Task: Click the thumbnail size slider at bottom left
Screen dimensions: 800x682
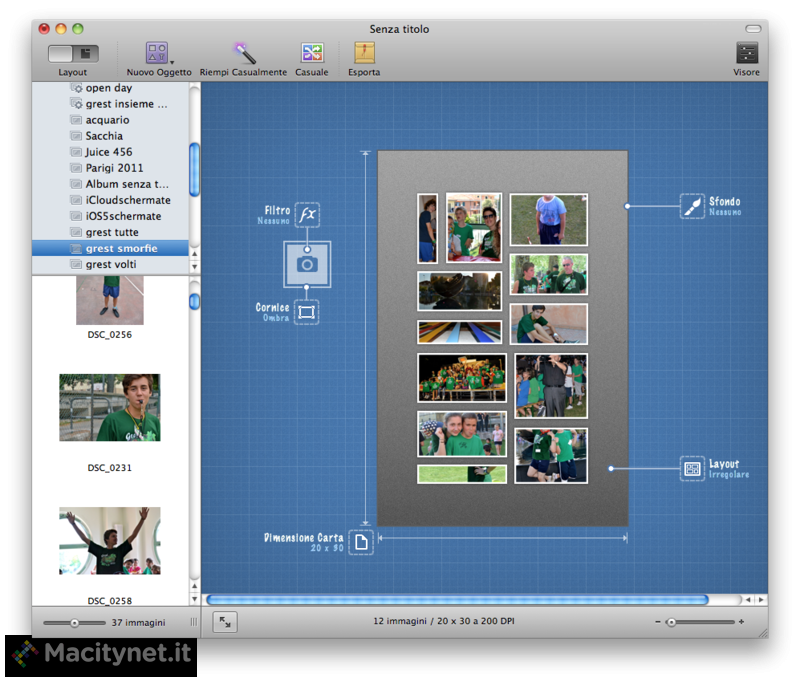Action: [74, 623]
